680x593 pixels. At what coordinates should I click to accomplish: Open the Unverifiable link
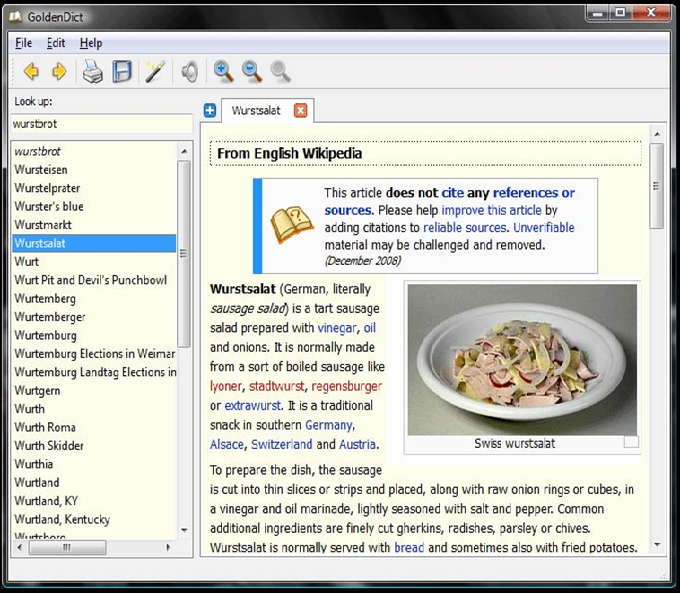tap(544, 228)
